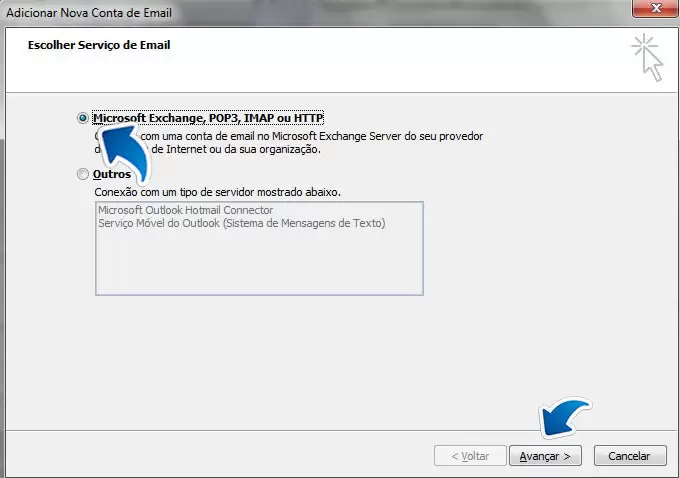Click the 'Conexão com um tipo de servidor' text
Viewport: 680px width, 478px height.
click(x=217, y=192)
